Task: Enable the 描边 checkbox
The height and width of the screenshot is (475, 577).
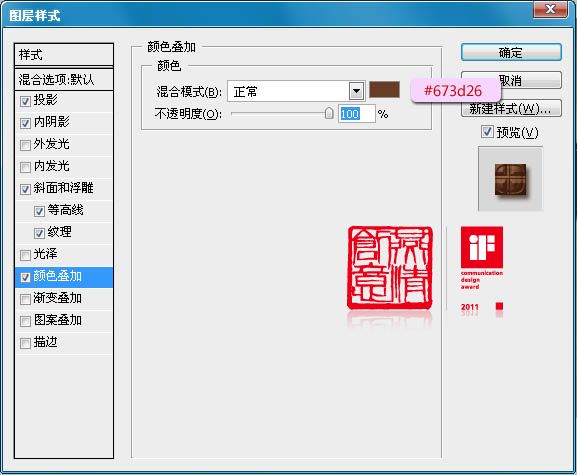Action: [x=25, y=343]
